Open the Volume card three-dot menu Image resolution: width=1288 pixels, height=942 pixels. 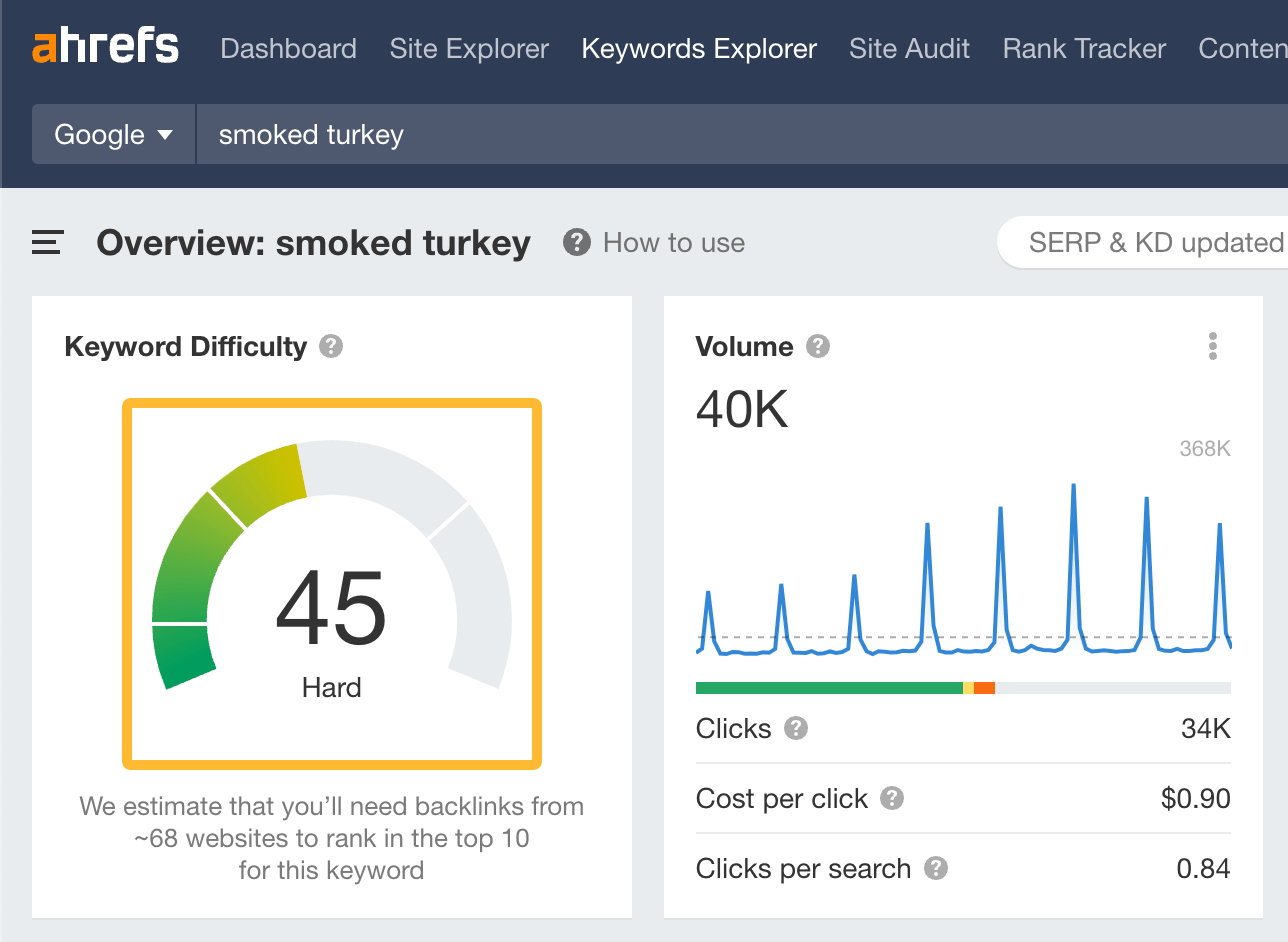click(x=1212, y=346)
